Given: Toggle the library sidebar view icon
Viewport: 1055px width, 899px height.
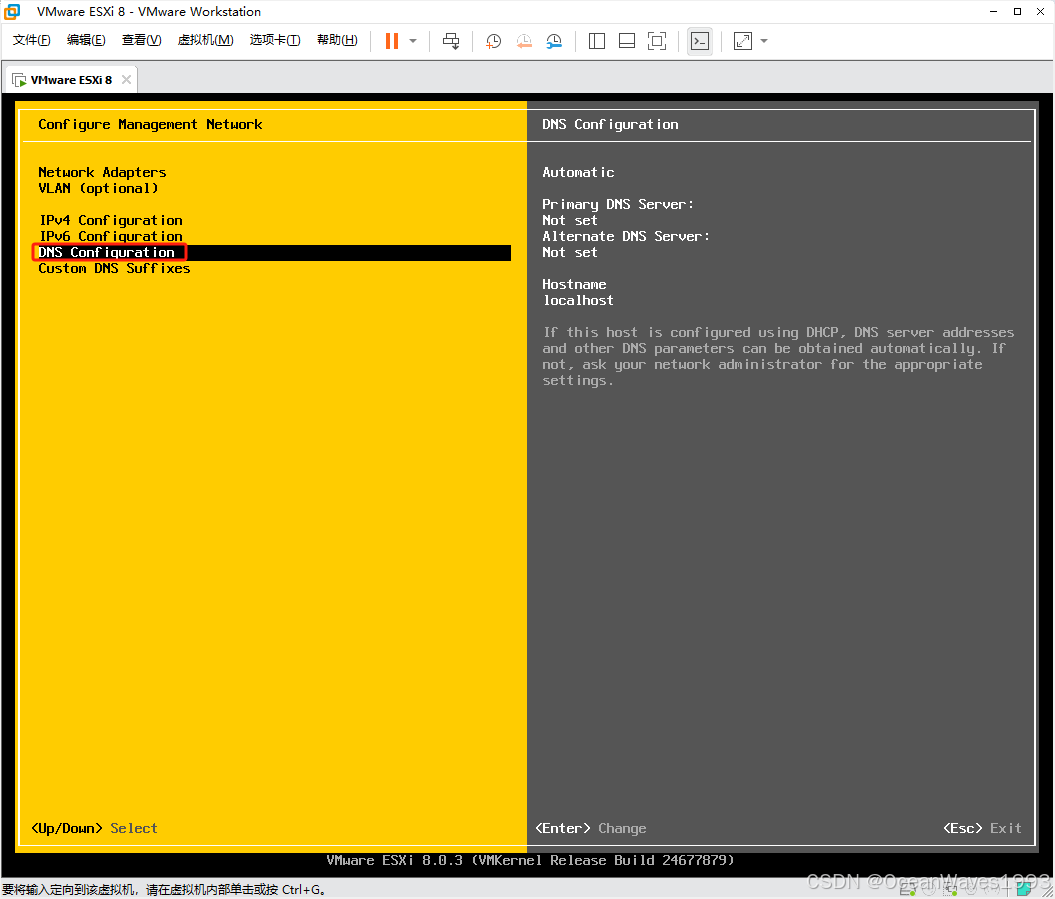Looking at the screenshot, I should point(596,41).
